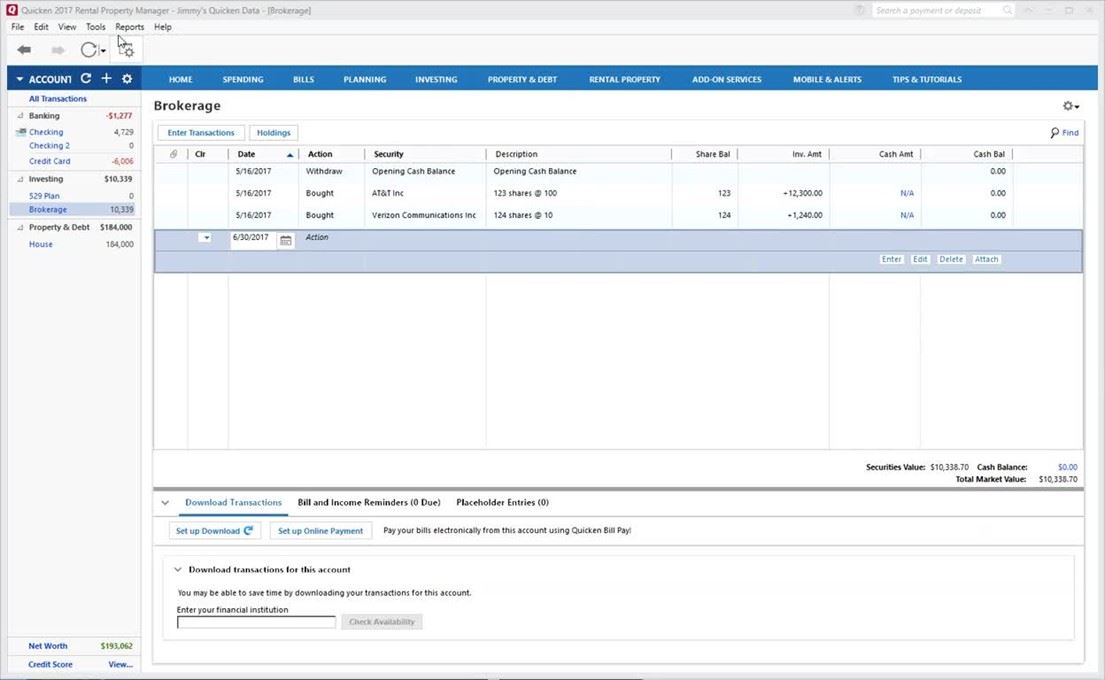Open the calendar date picker icon

click(286, 239)
